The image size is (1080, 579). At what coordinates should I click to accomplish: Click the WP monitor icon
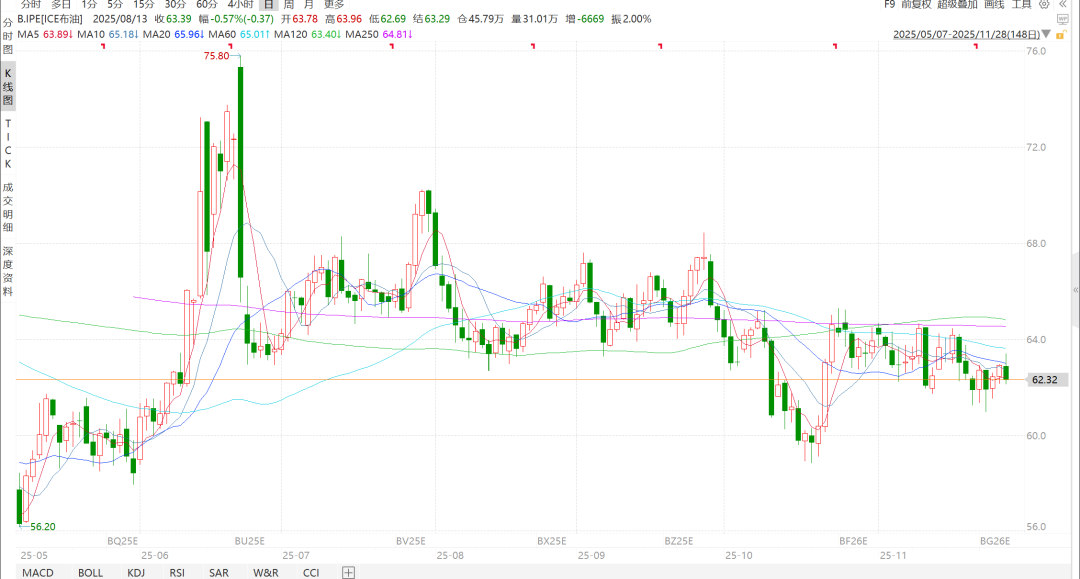[1062, 19]
